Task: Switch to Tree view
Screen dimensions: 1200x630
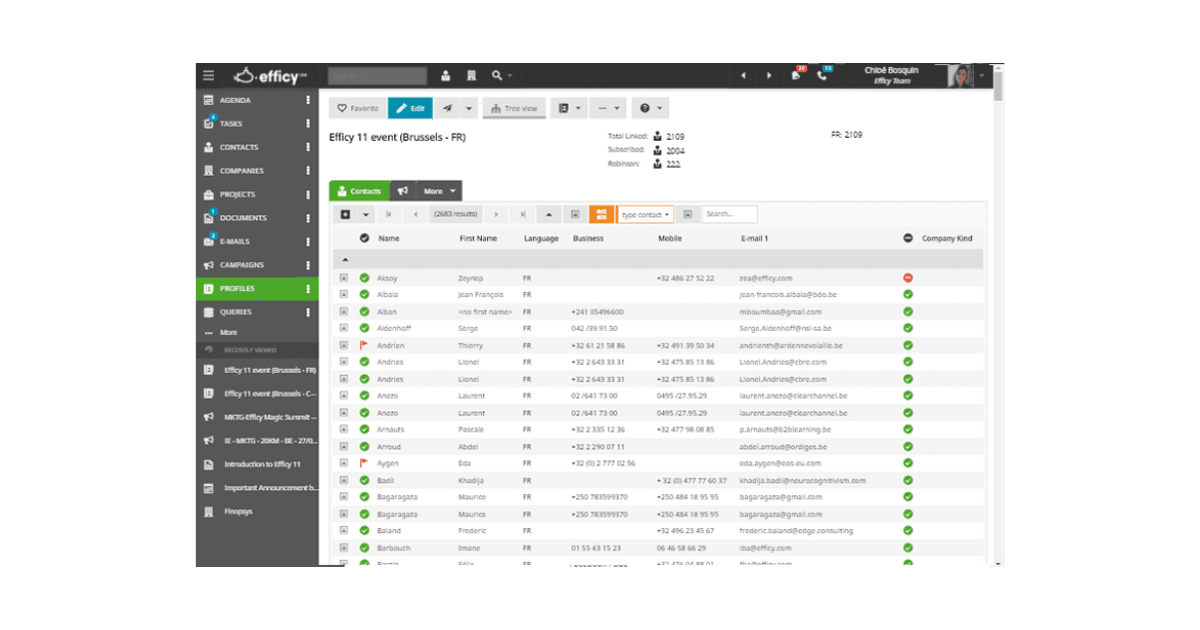Action: coord(514,108)
